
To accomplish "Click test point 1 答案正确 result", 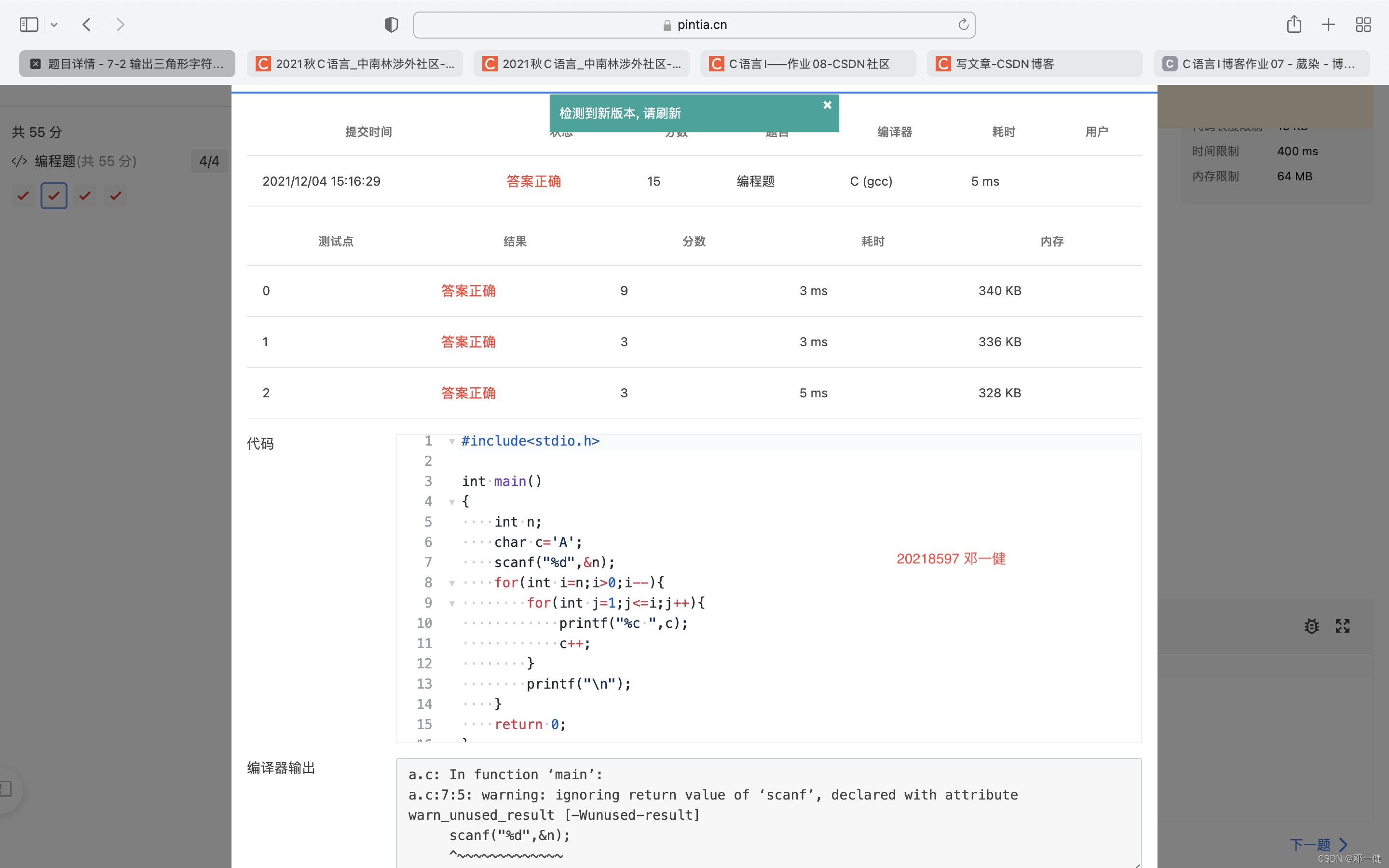I will coord(468,342).
